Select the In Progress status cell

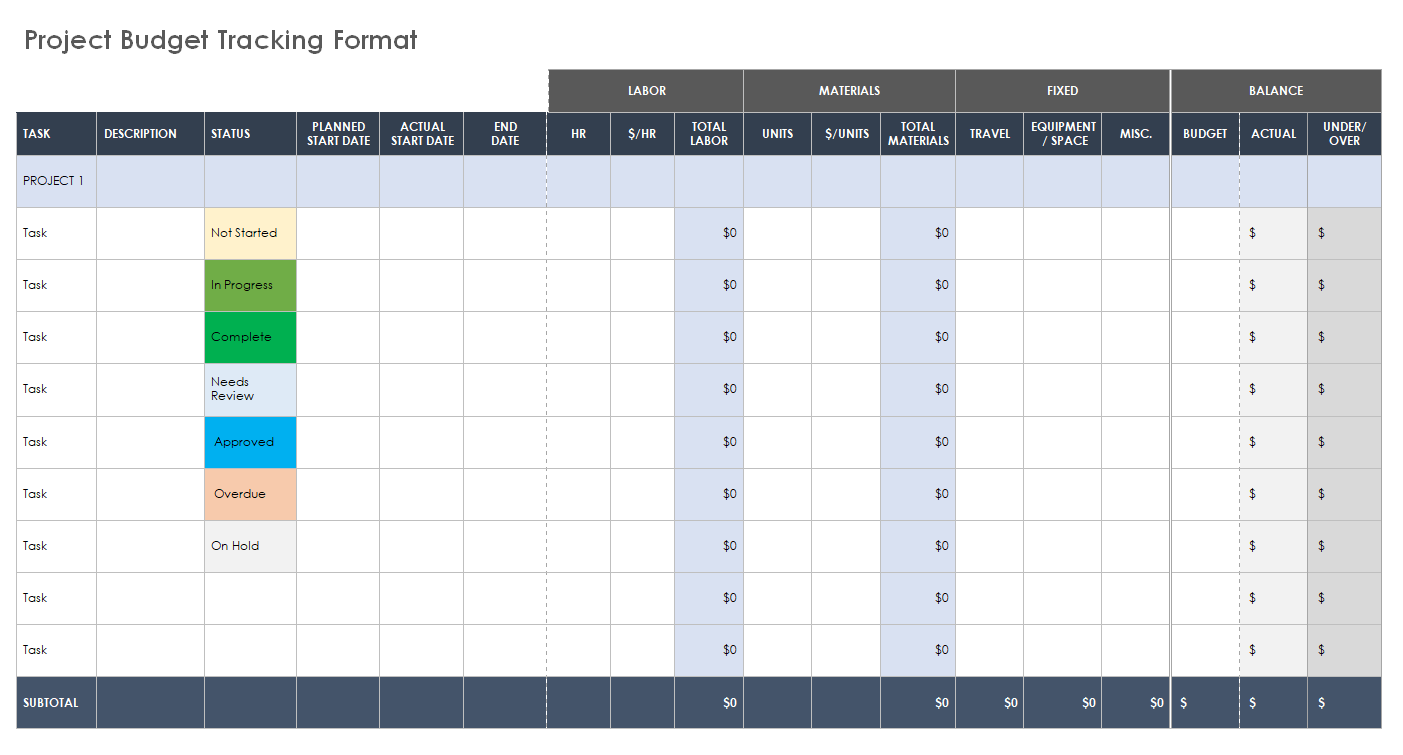[250, 285]
